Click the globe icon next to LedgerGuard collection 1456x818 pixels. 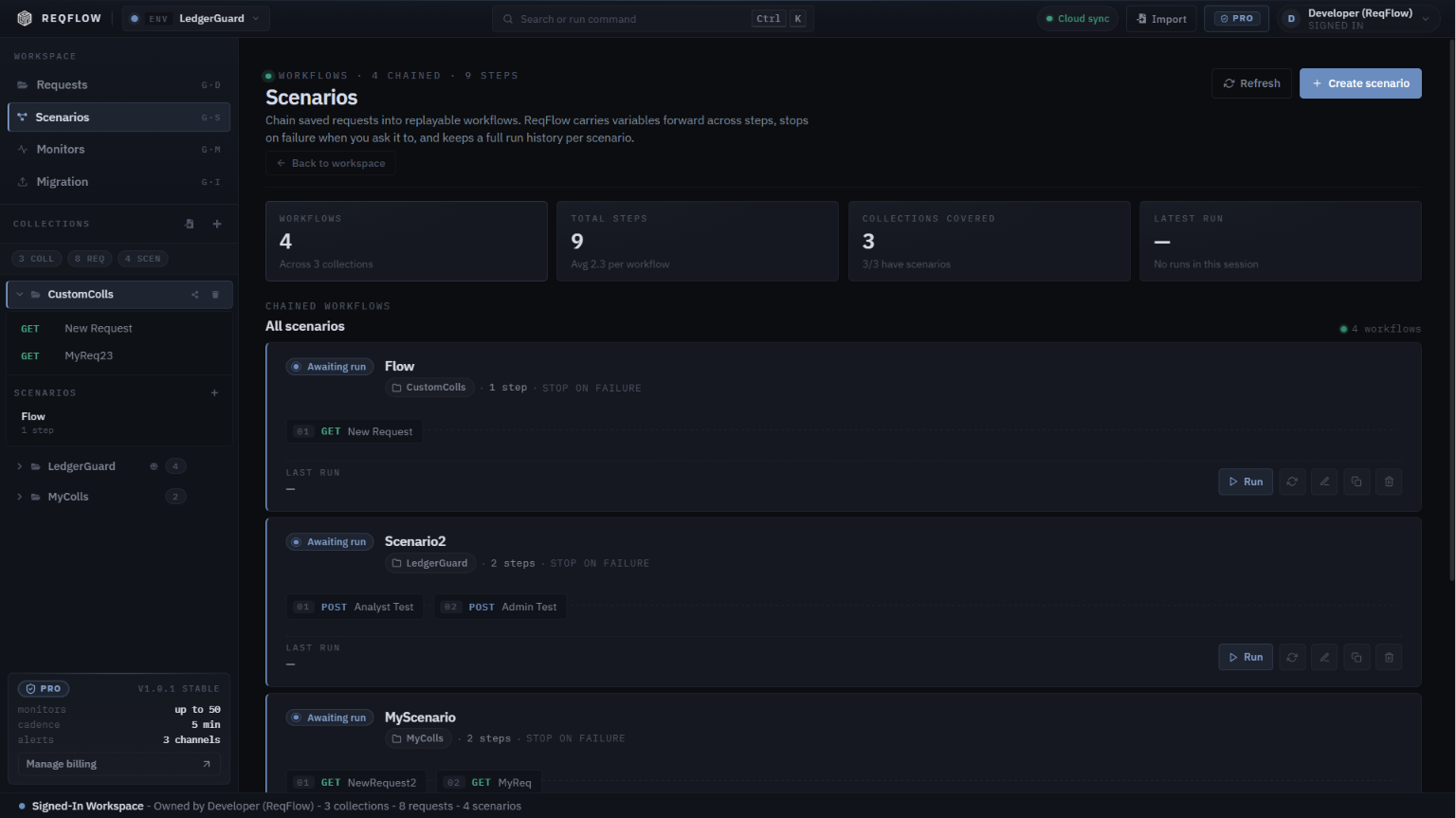tap(154, 466)
